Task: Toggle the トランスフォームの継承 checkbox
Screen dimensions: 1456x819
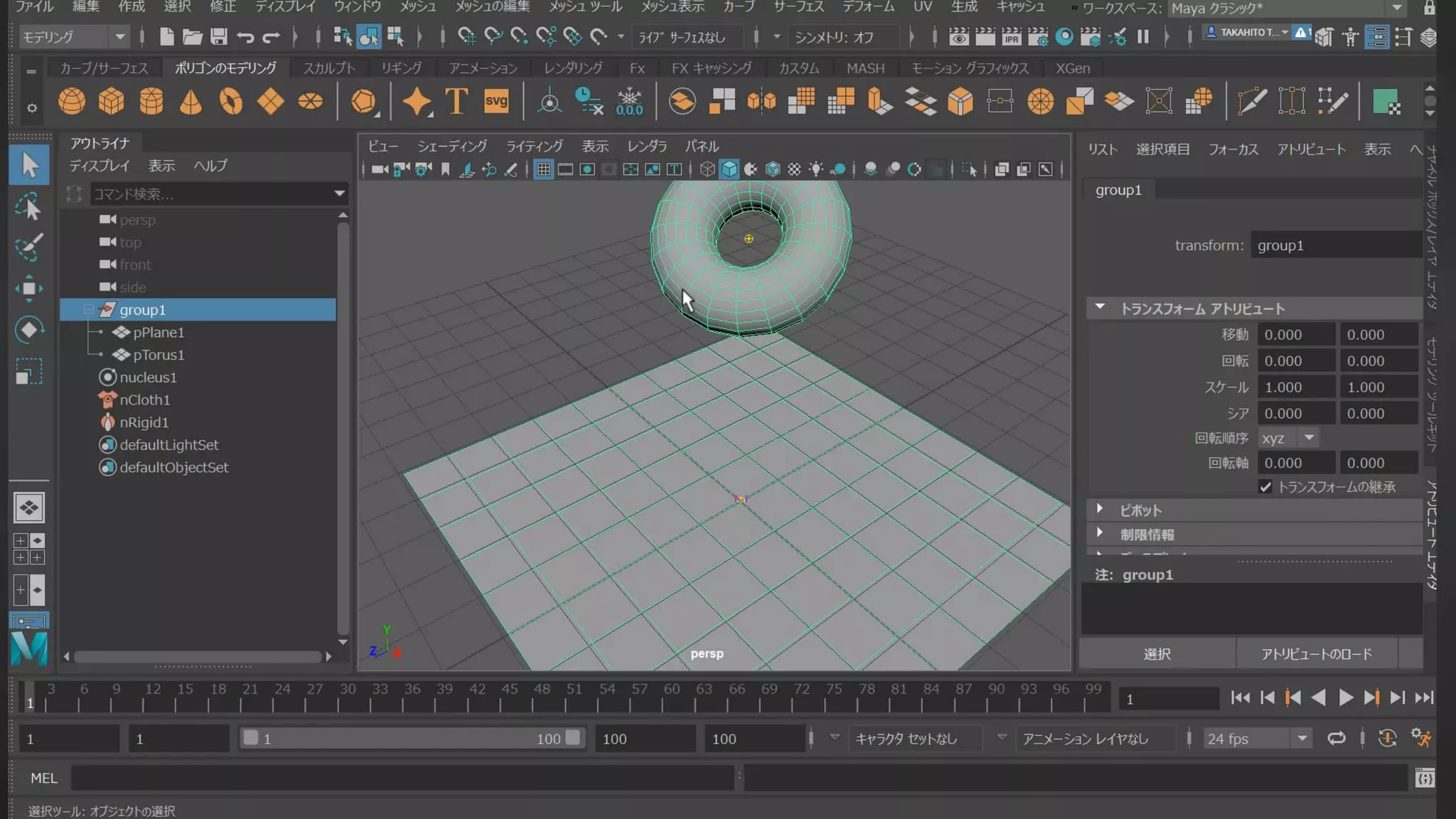Action: [x=1265, y=487]
